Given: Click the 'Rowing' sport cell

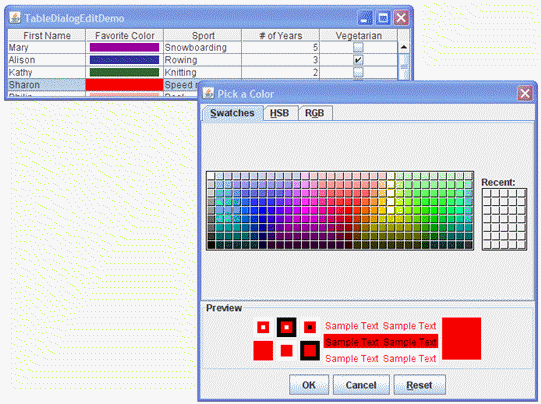Looking at the screenshot, I should pos(203,60).
